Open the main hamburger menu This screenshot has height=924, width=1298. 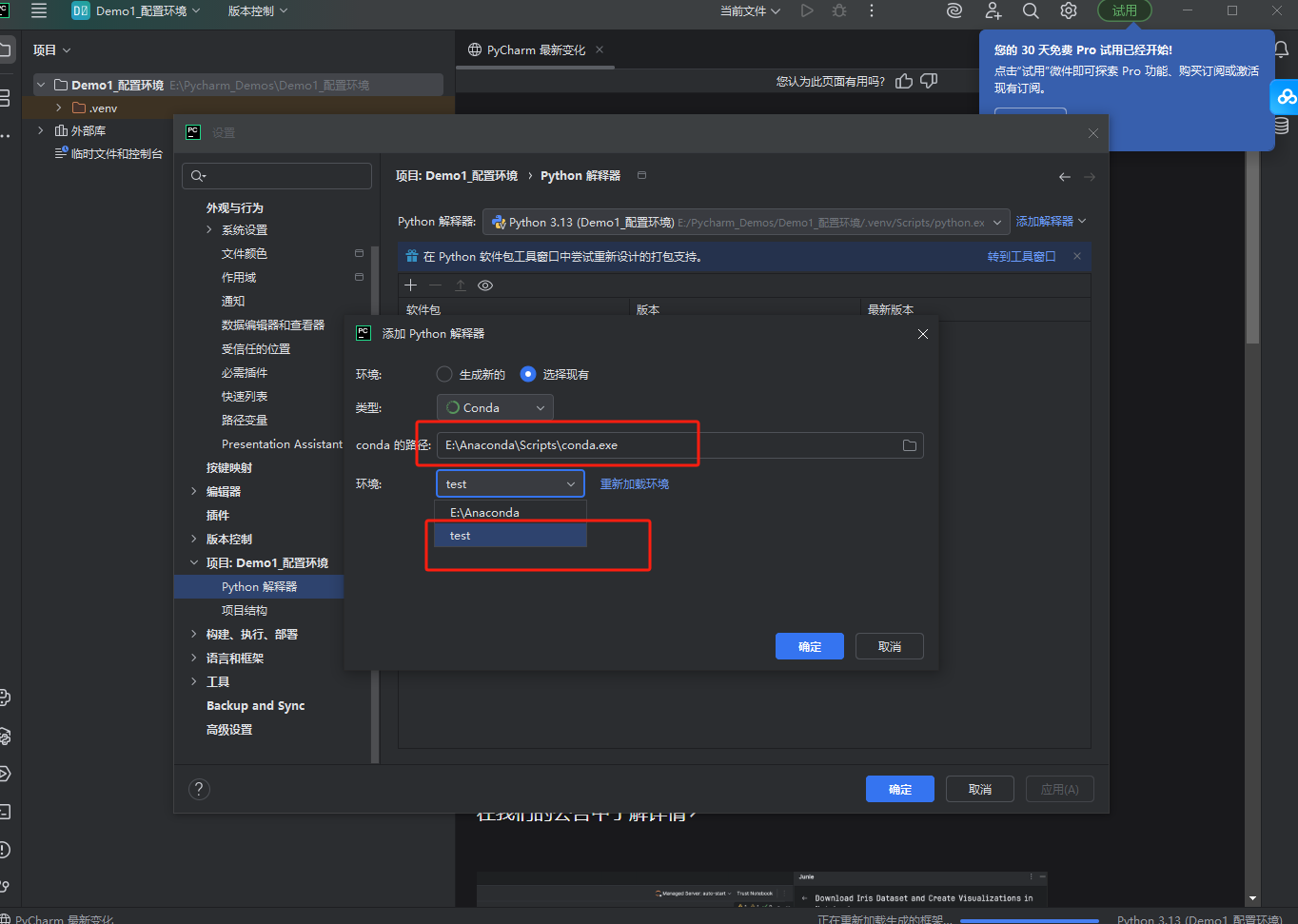coord(39,10)
